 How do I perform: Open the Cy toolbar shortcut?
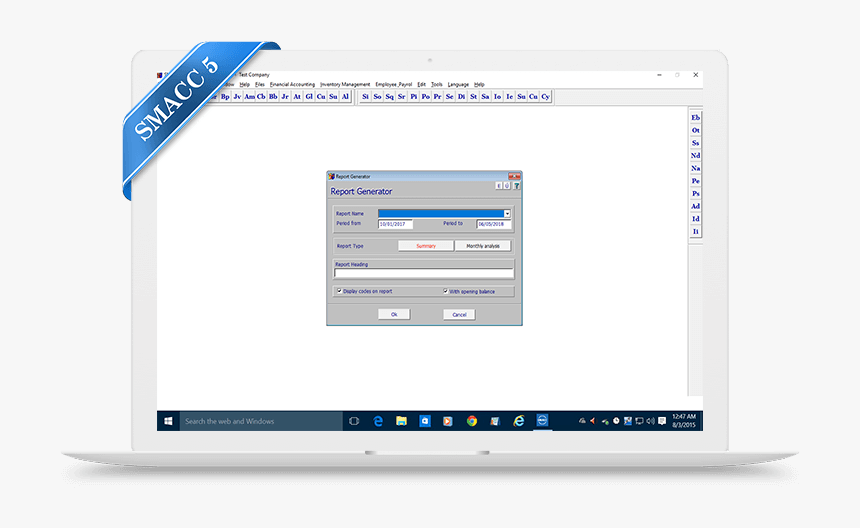[546, 96]
